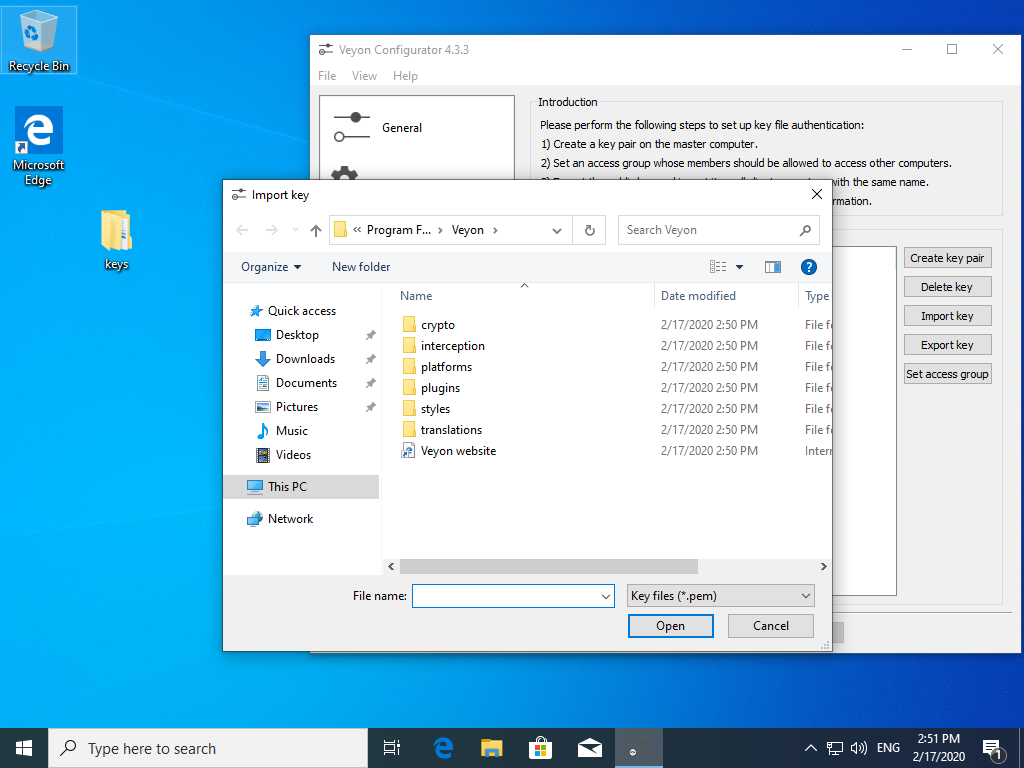This screenshot has height=768, width=1024.
Task: Open the File menu in Veyon Configurator
Action: coord(327,76)
